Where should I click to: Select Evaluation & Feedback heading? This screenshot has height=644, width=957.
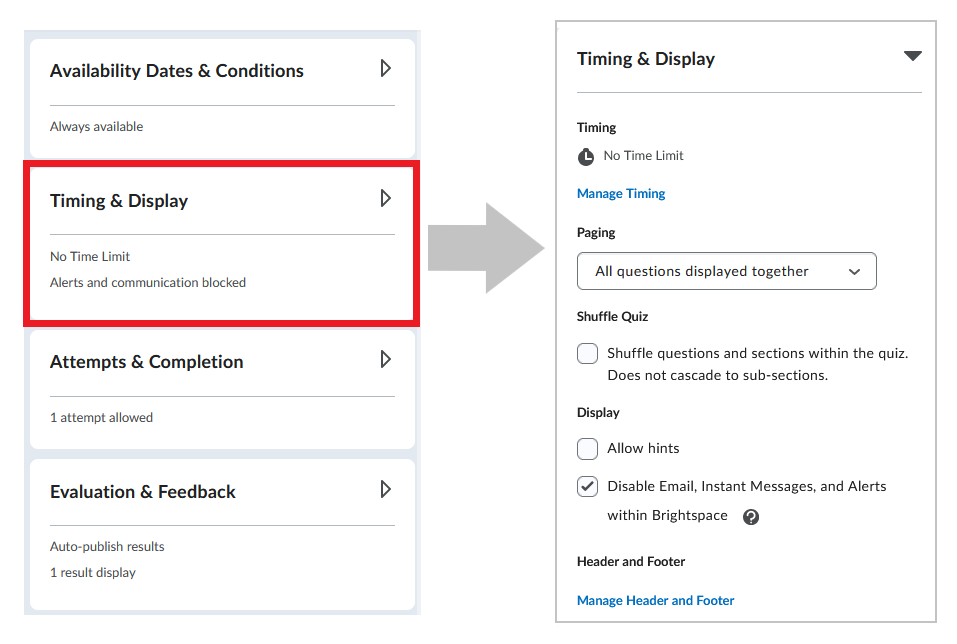[143, 492]
